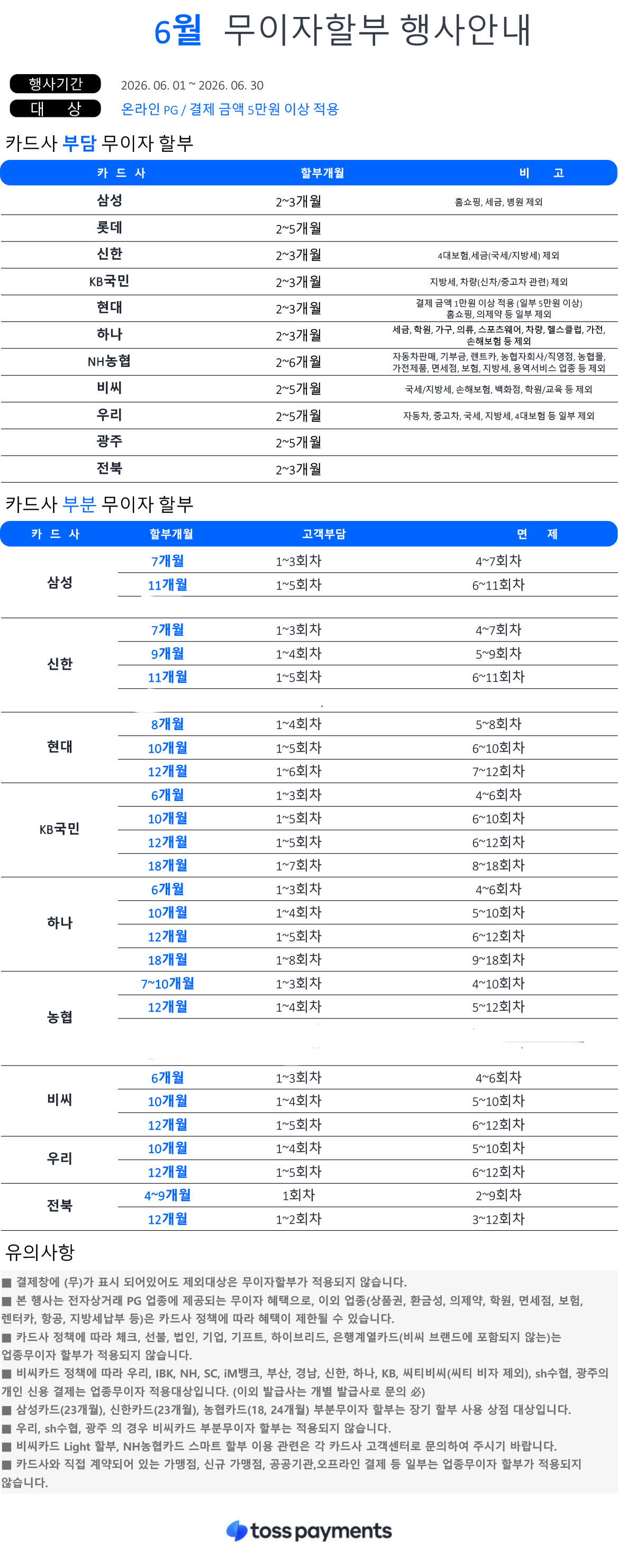The image size is (618, 1568).
Task: Click the '2~9회차' exemption cell
Action: pyautogui.click(x=499, y=1195)
